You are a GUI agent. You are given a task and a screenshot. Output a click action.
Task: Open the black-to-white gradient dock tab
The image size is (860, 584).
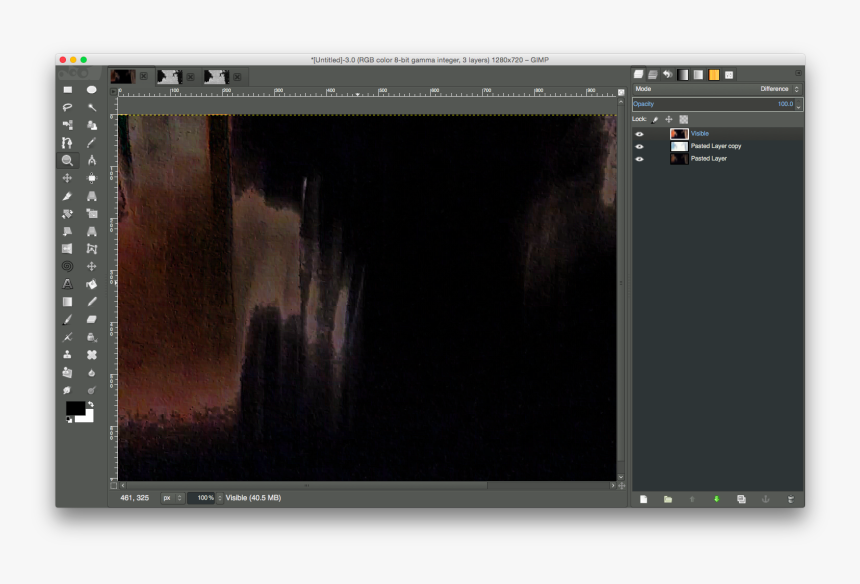(x=683, y=75)
